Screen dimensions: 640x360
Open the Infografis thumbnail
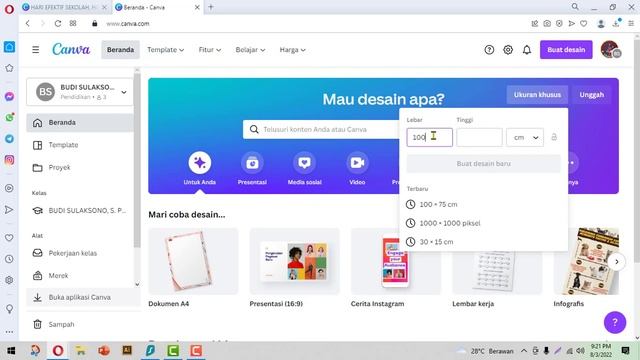point(586,261)
